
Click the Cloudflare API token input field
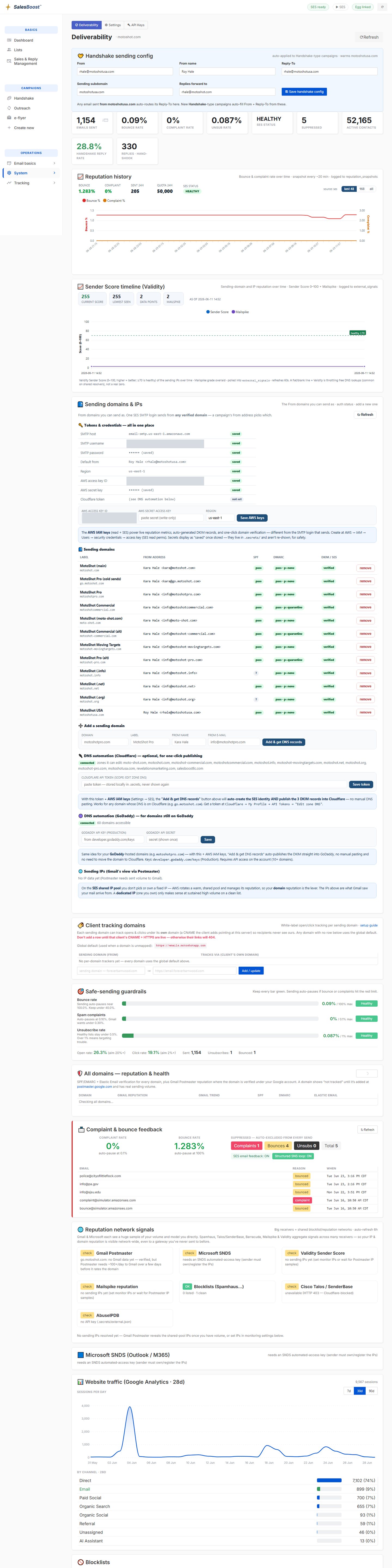coord(214,784)
